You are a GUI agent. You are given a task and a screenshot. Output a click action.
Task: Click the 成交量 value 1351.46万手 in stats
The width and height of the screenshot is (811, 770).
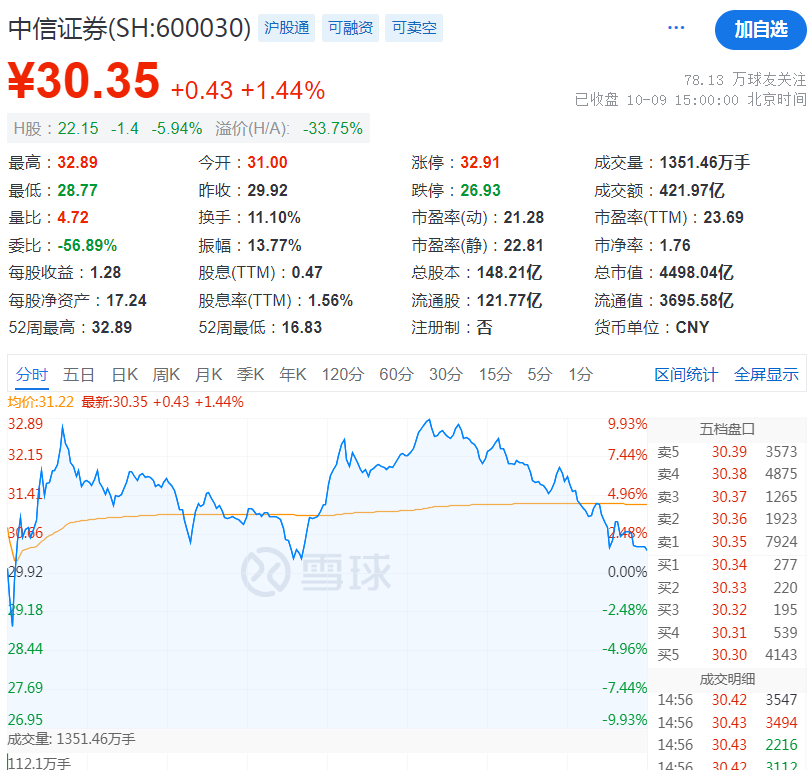[x=704, y=162]
